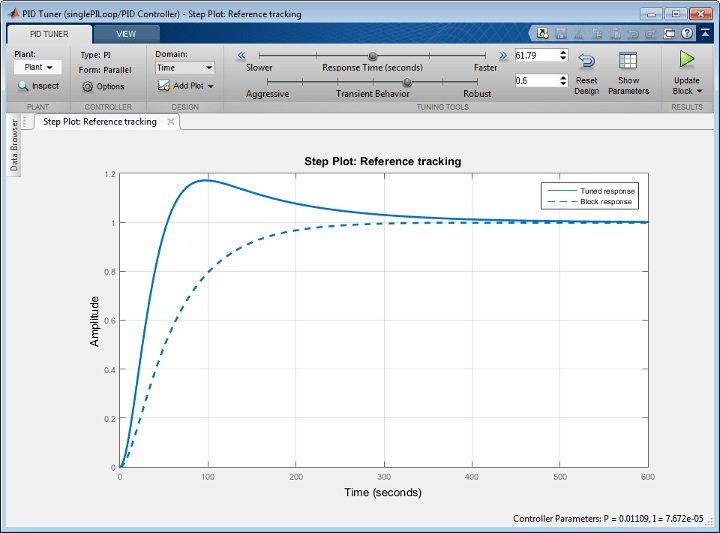
Task: Click the Copy icon in quick access toolbar
Action: click(597, 33)
